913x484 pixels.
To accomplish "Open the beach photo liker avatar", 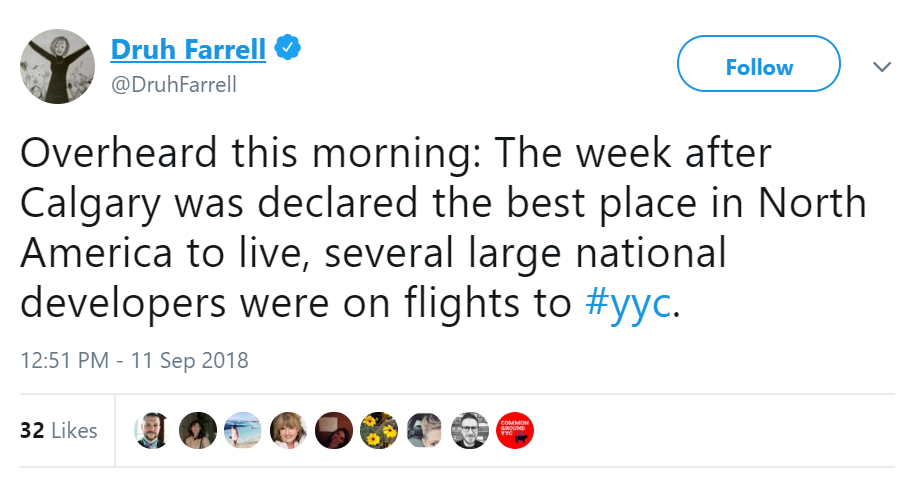I will click(243, 430).
